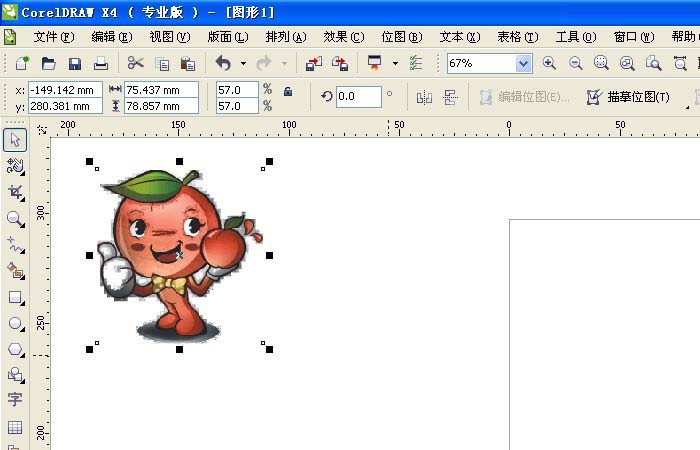This screenshot has height=450, width=700.
Task: Open the Welcome screen icon
Action: pos(416,63)
